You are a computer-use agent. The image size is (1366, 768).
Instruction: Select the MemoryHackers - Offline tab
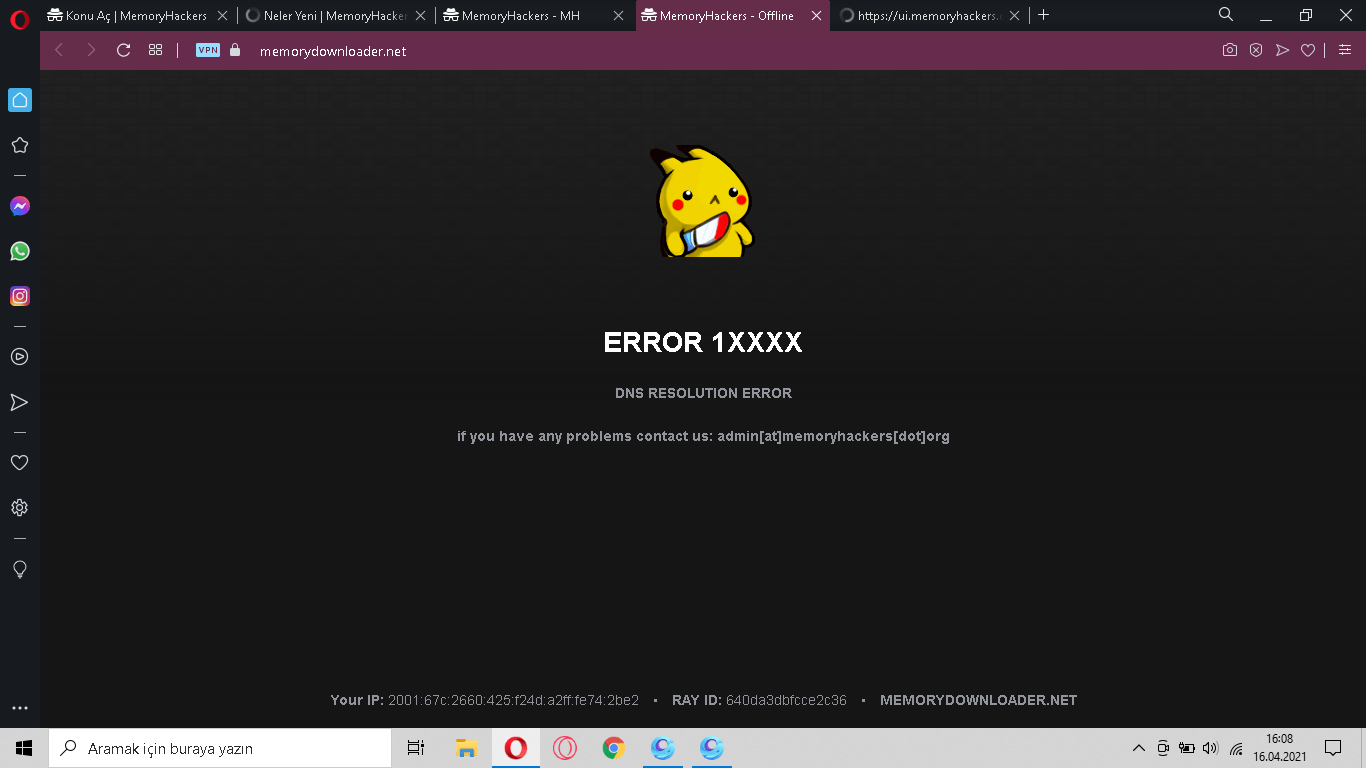[732, 15]
